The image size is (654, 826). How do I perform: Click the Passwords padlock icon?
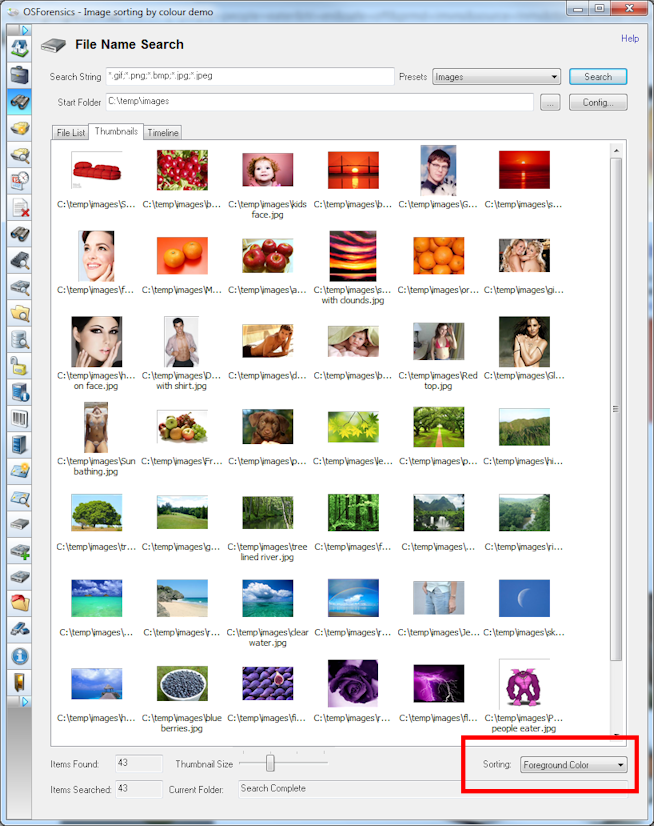pos(19,365)
